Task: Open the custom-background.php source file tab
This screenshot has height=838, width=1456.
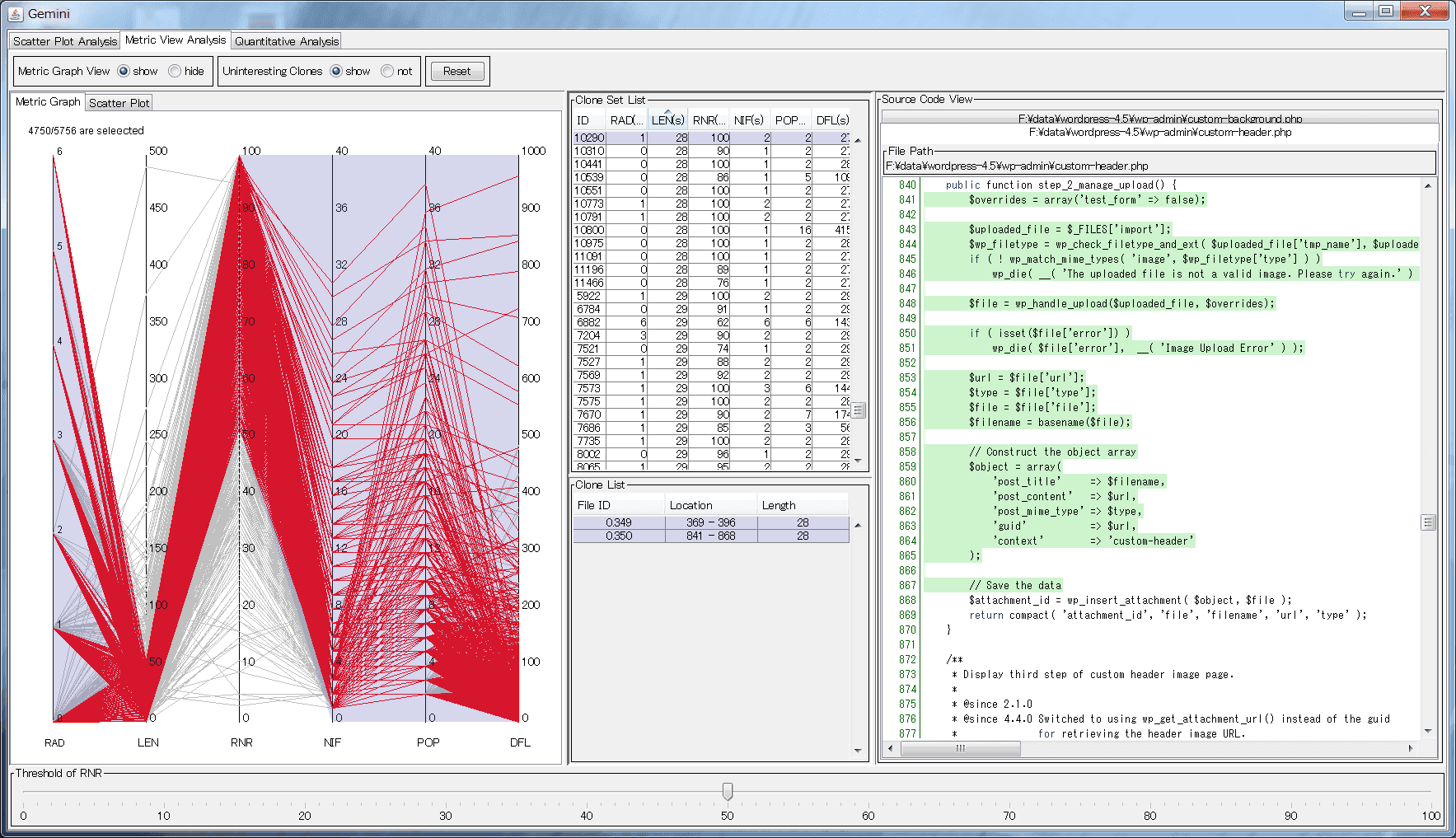Action: click(1159, 119)
